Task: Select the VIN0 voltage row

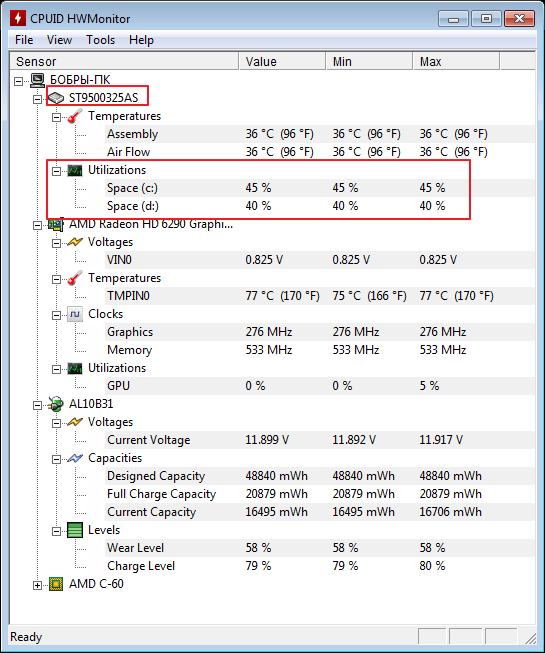Action: coord(320,260)
